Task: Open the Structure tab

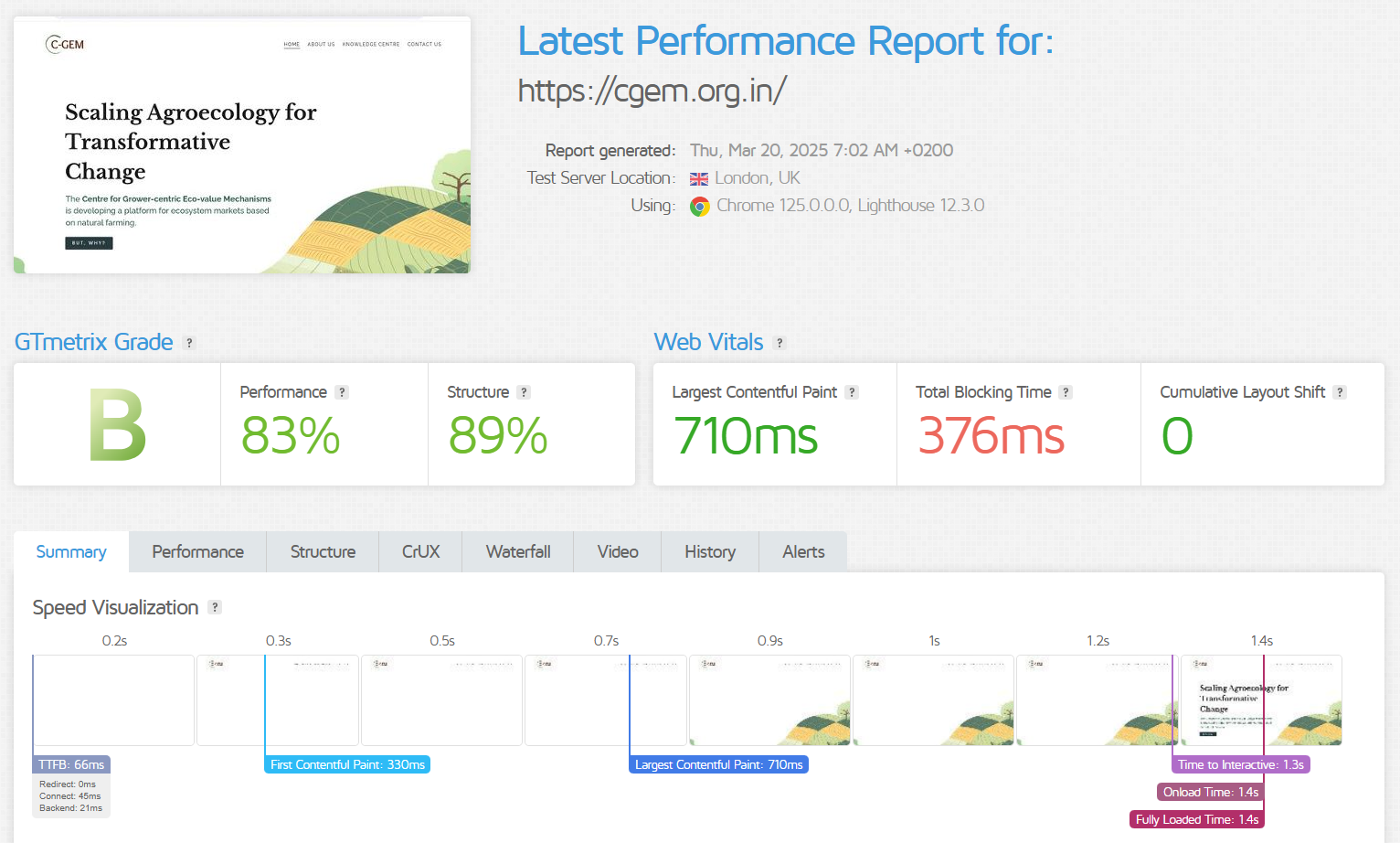Action: pos(323,551)
